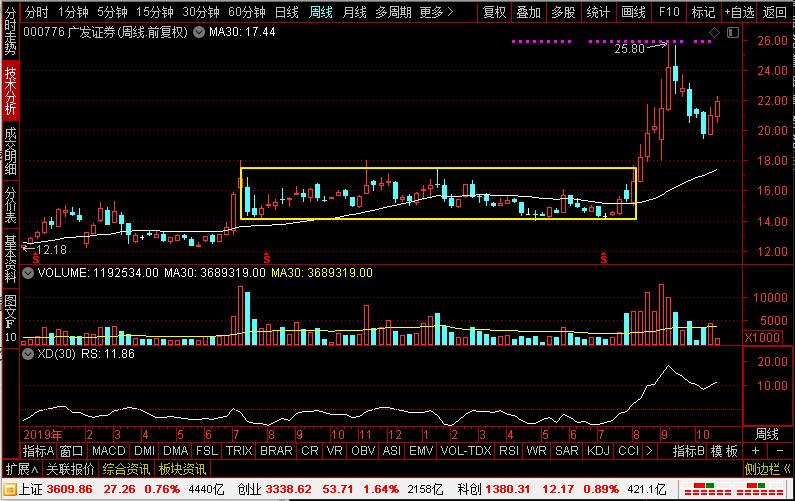Viewport: 795px width, 501px height.
Task: Click the 返回 back button
Action: 775,12
